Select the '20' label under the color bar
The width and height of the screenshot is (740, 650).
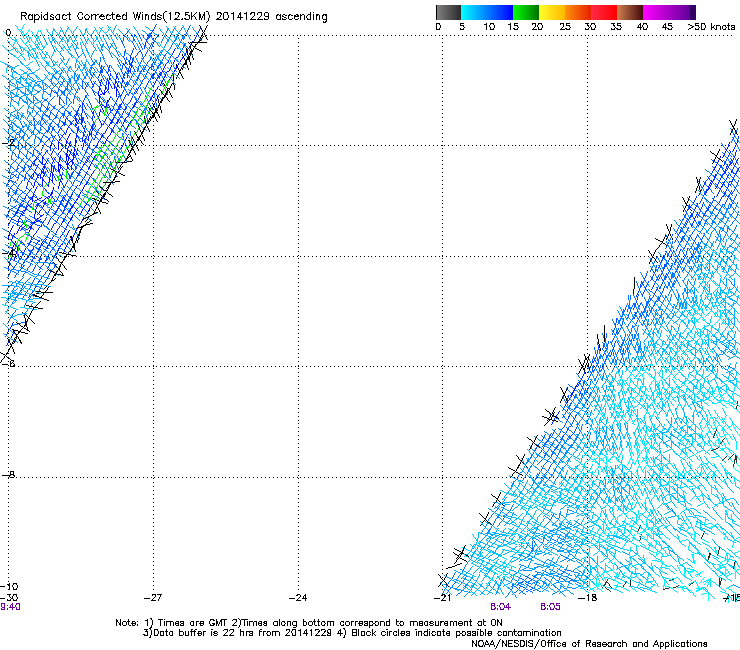(x=537, y=27)
